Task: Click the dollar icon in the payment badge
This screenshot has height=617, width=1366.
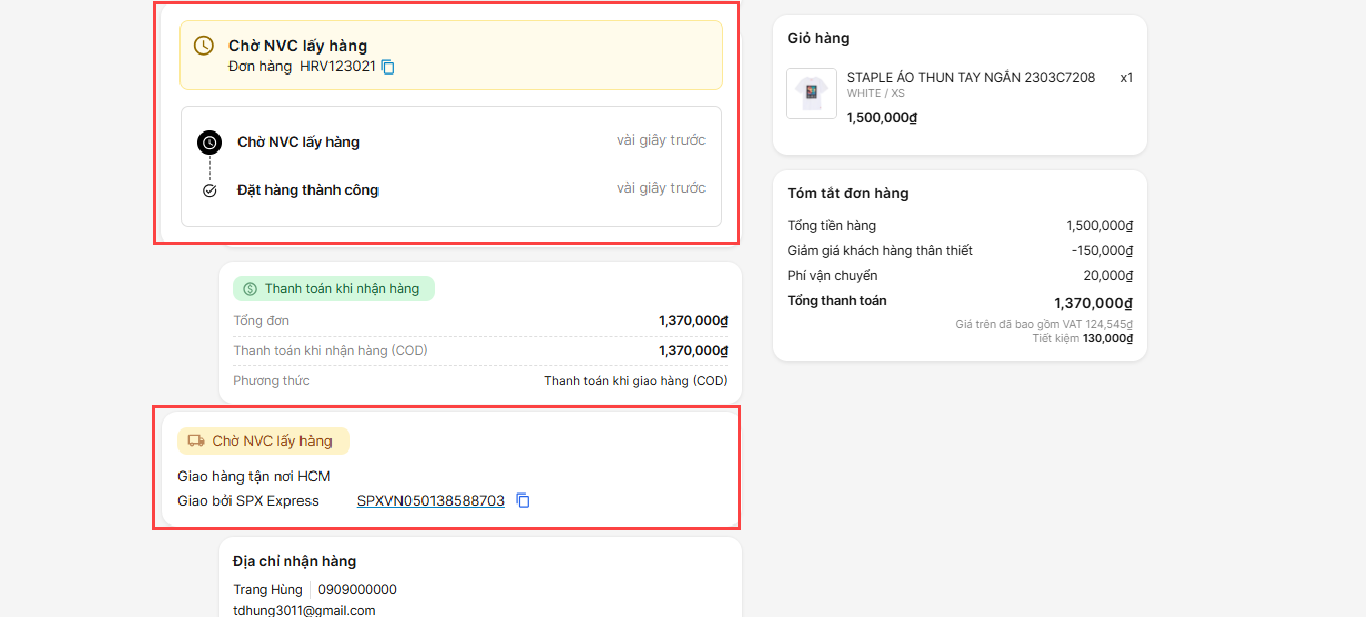Action: coord(250,289)
